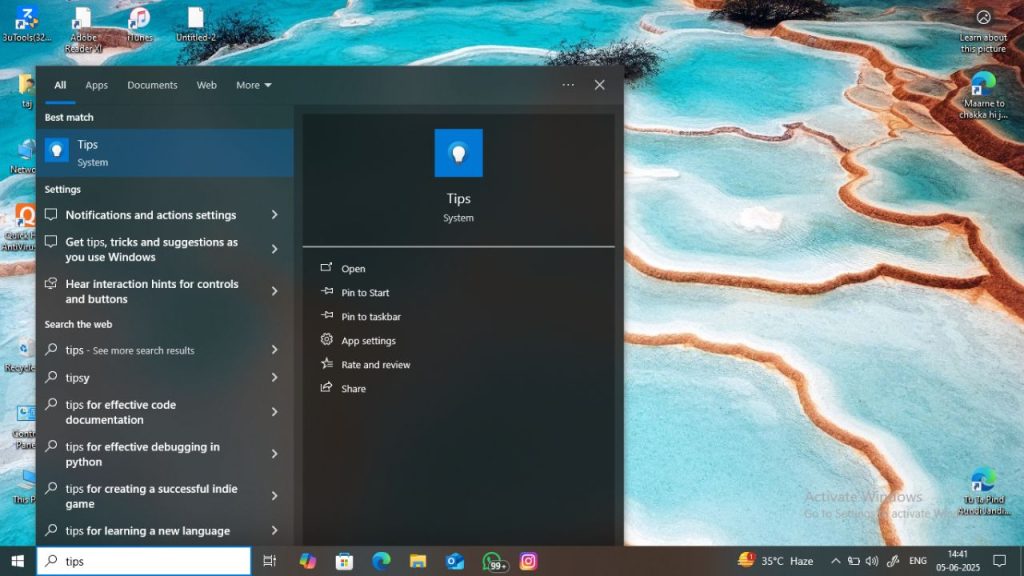Open the clock showing 14:41

tap(957, 561)
